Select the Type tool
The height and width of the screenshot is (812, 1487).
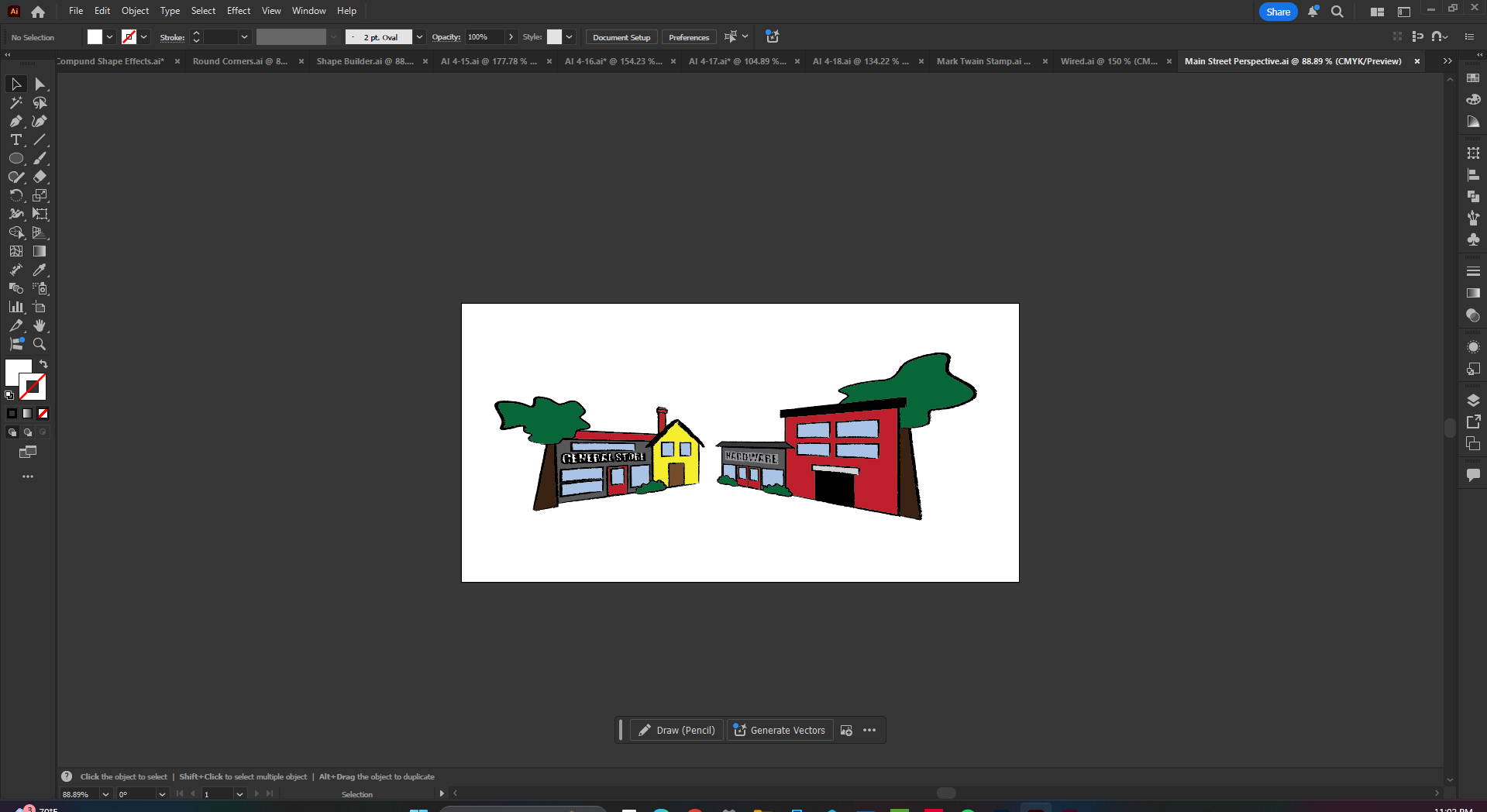(15, 140)
